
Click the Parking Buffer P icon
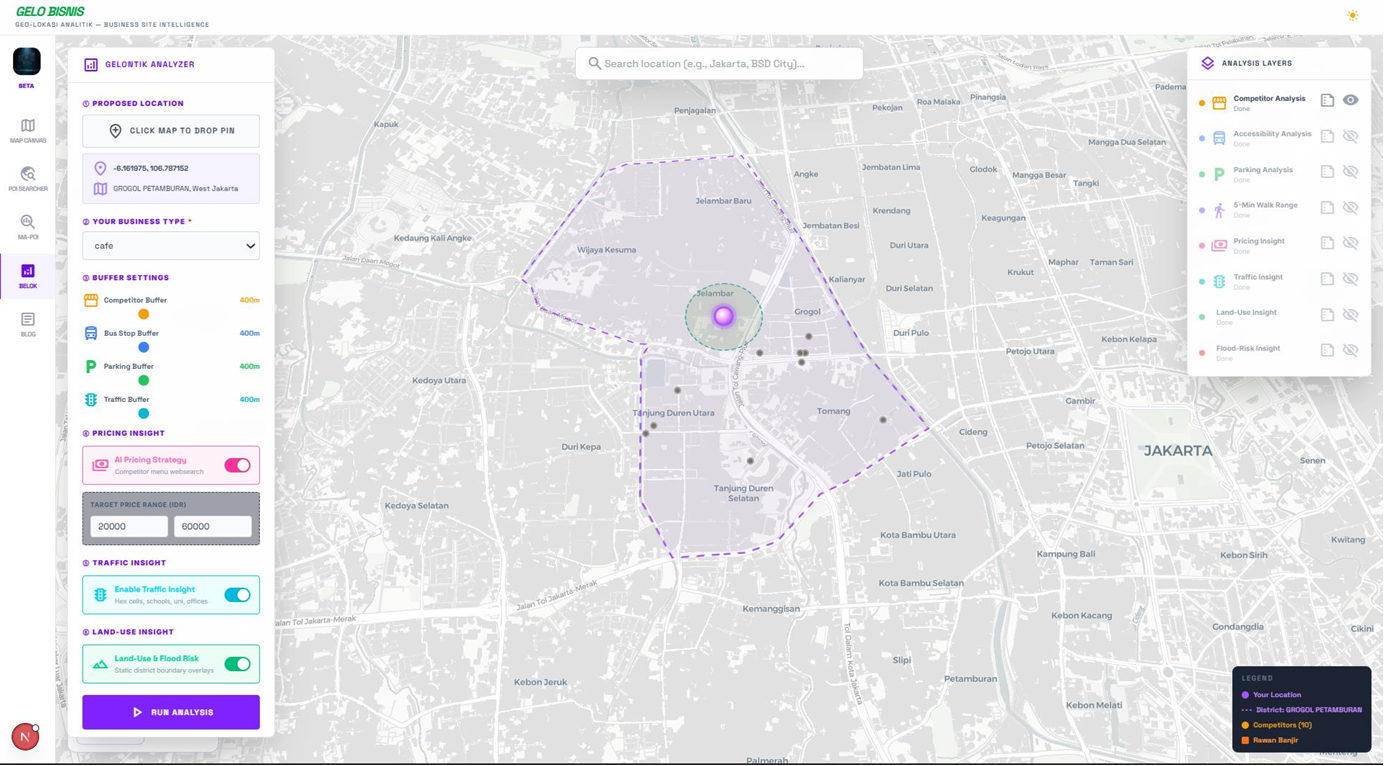coord(91,367)
